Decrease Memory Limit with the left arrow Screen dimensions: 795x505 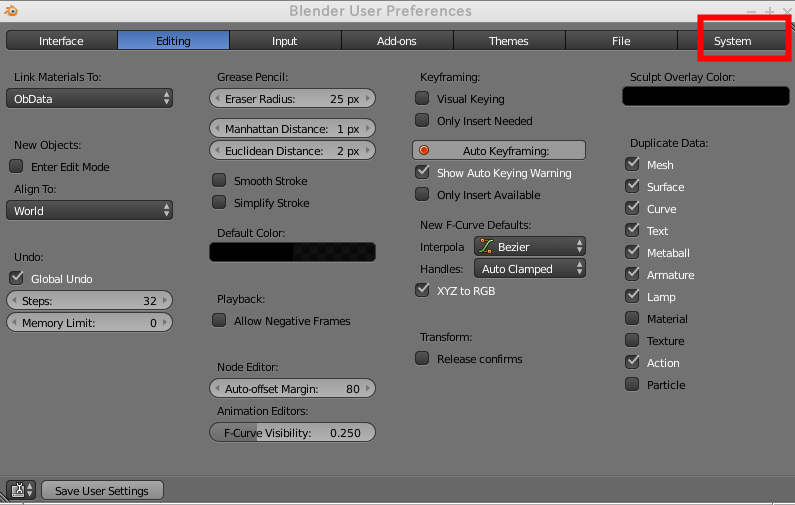(14, 322)
